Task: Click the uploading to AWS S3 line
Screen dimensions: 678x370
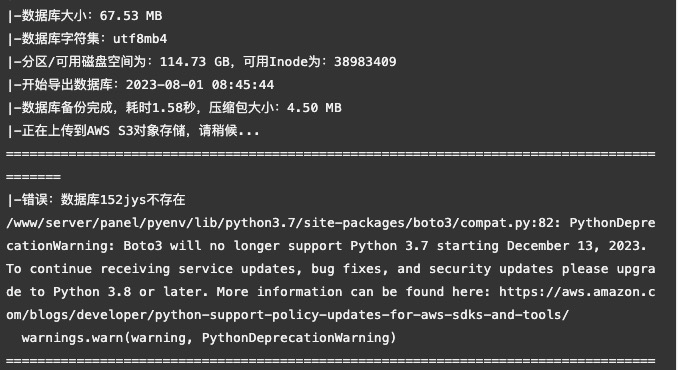Action: pyautogui.click(x=133, y=131)
